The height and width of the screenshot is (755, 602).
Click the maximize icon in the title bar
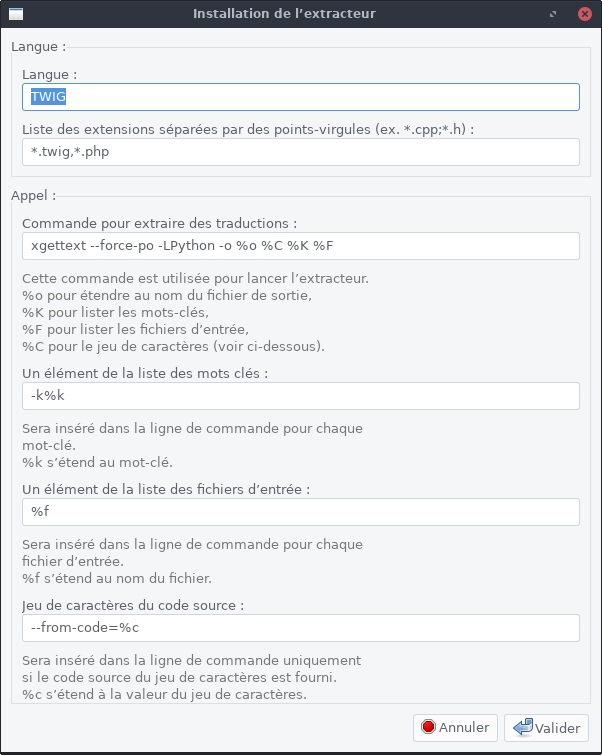pyautogui.click(x=554, y=14)
